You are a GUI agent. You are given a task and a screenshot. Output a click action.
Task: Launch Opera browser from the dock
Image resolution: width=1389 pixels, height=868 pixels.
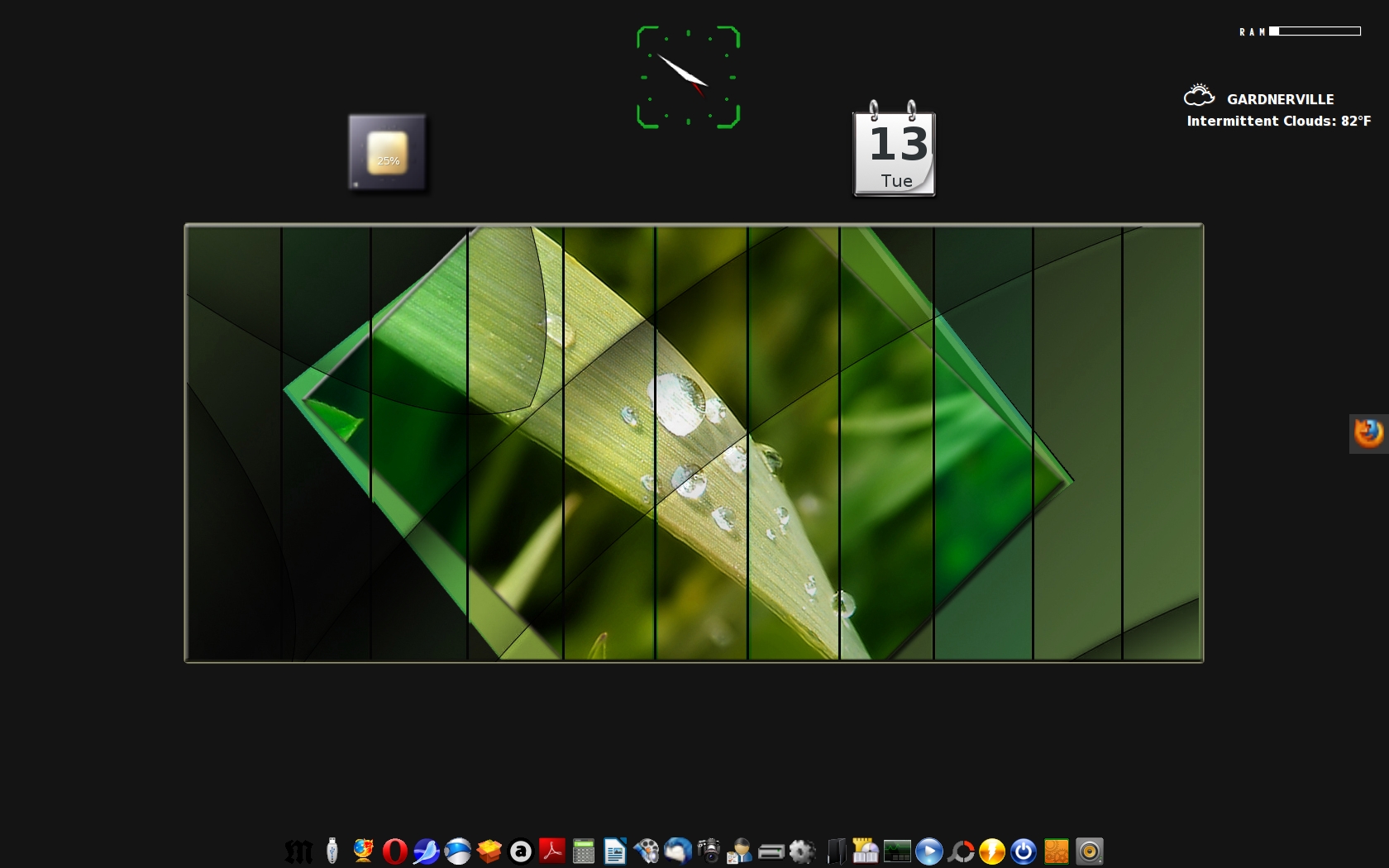(394, 851)
